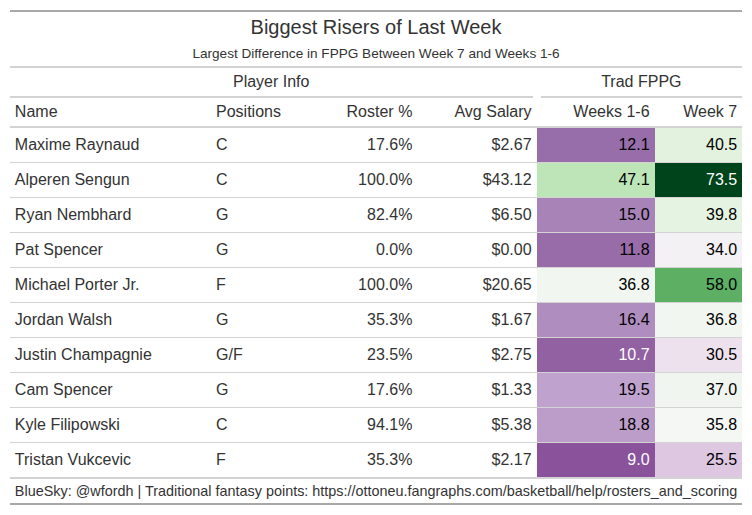
Task: Click the Trad FPPG group header
Action: [x=641, y=82]
